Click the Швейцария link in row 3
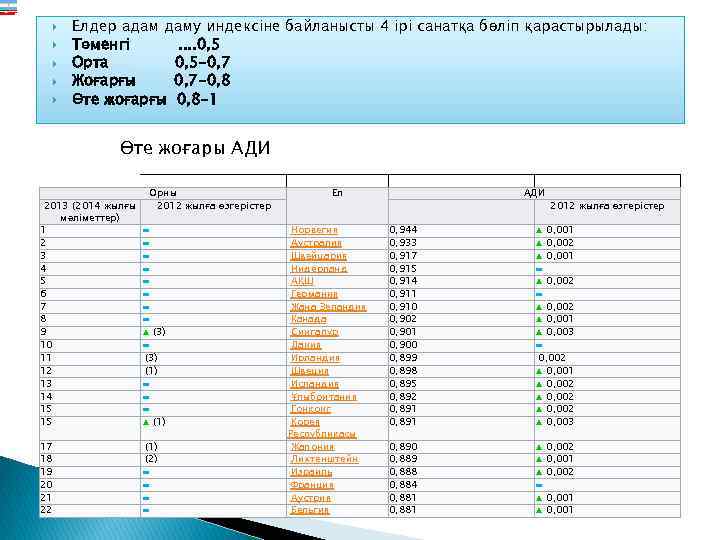The height and width of the screenshot is (540, 720). 319,256
